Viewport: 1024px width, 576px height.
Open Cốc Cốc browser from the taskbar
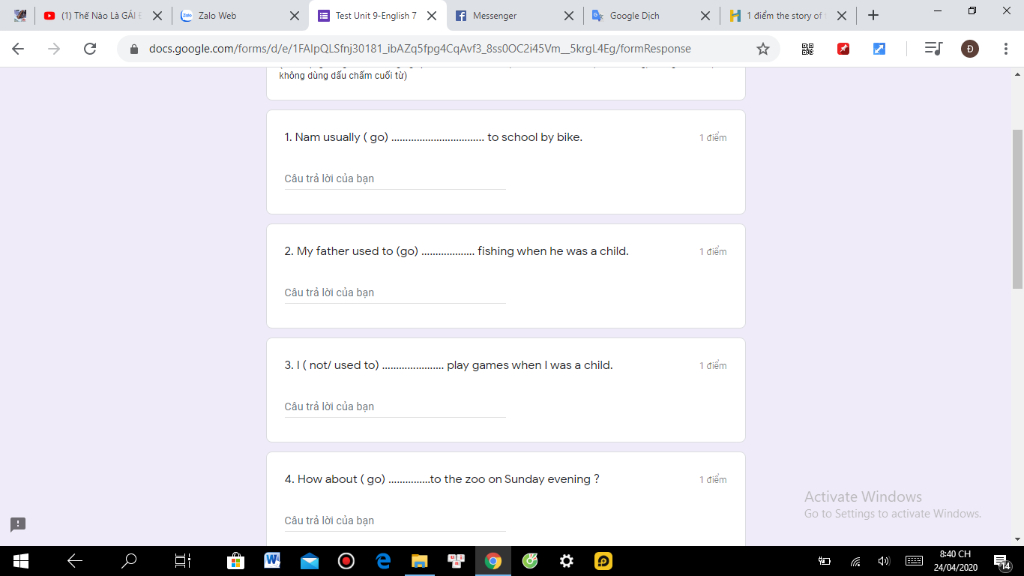pos(530,561)
